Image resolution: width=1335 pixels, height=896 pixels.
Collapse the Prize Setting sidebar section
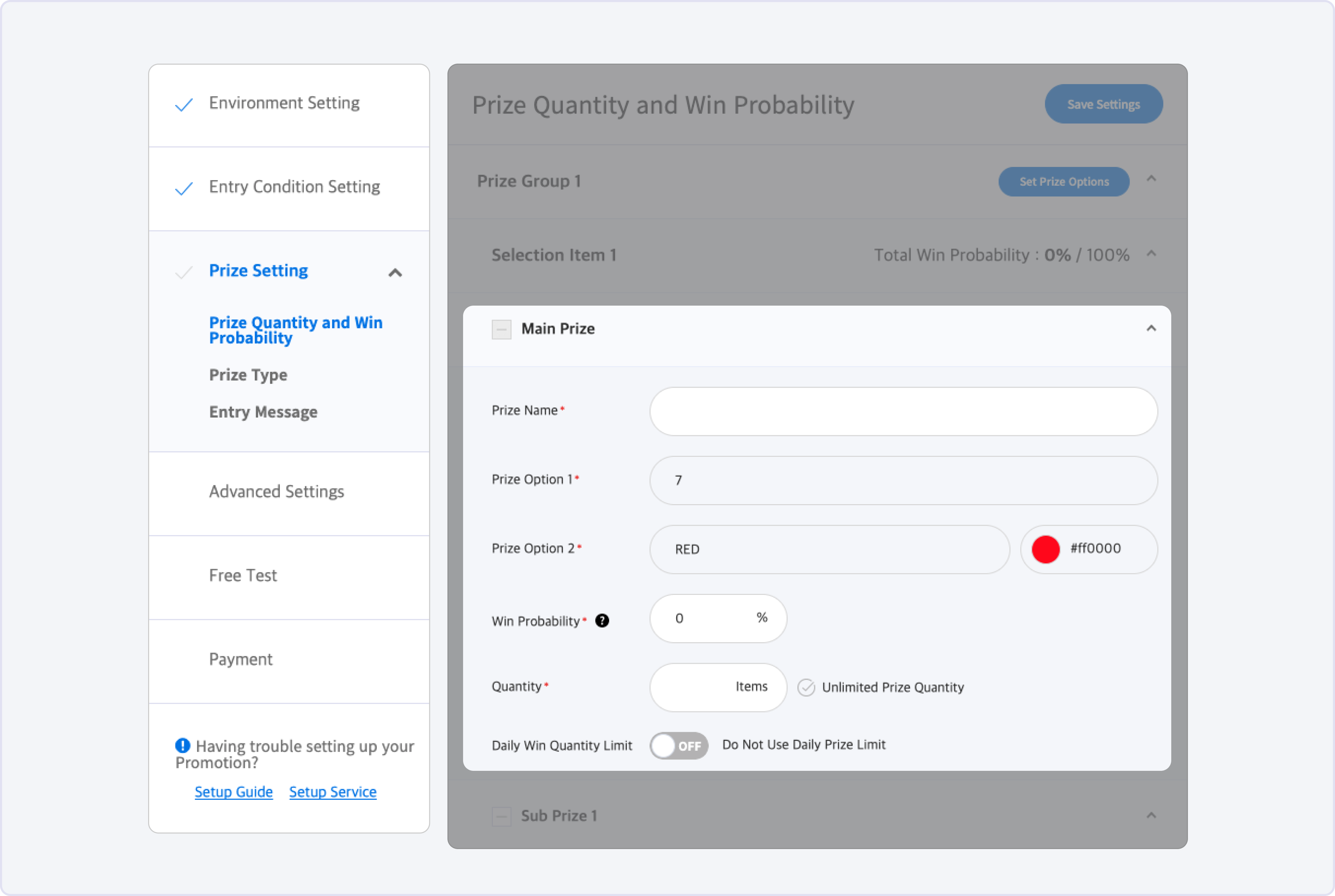tap(395, 273)
